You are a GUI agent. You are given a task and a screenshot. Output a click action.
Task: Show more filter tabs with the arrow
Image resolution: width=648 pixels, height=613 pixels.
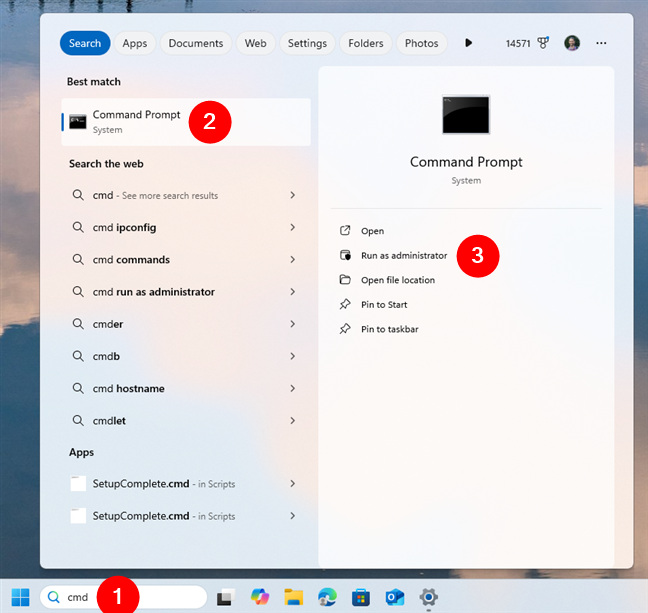coord(468,43)
